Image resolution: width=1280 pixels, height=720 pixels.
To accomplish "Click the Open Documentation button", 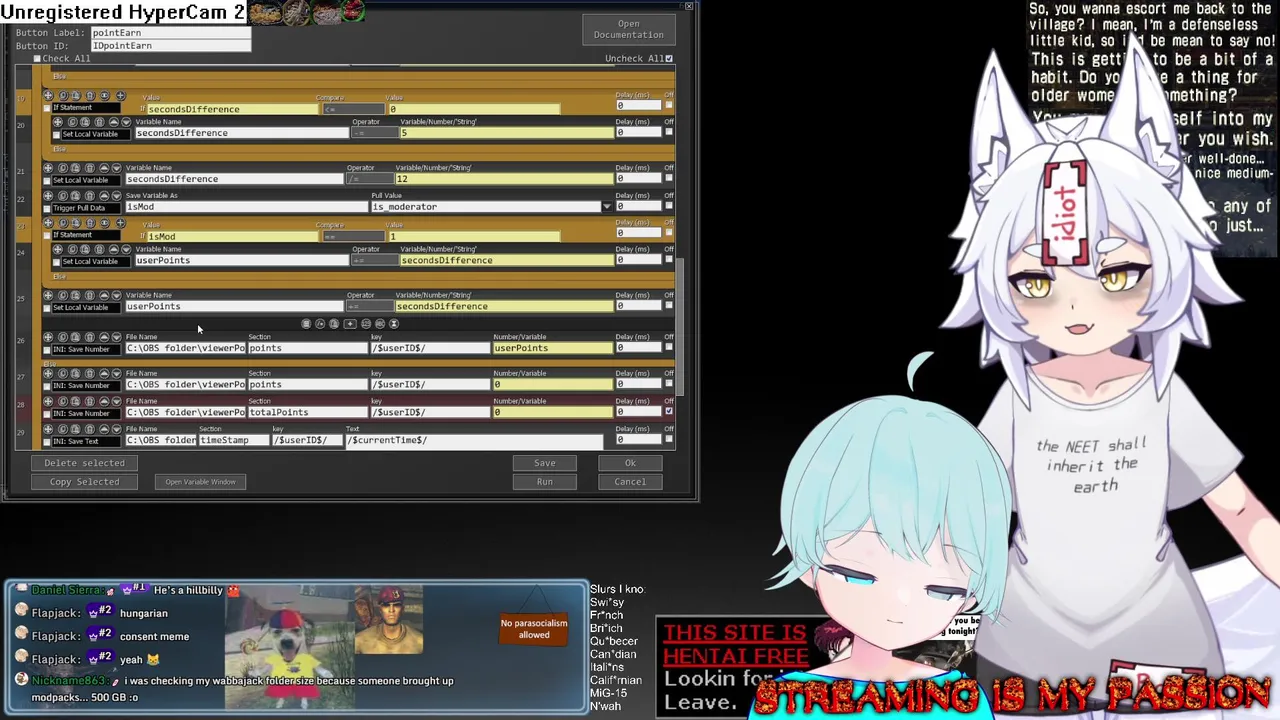I will coord(628,29).
